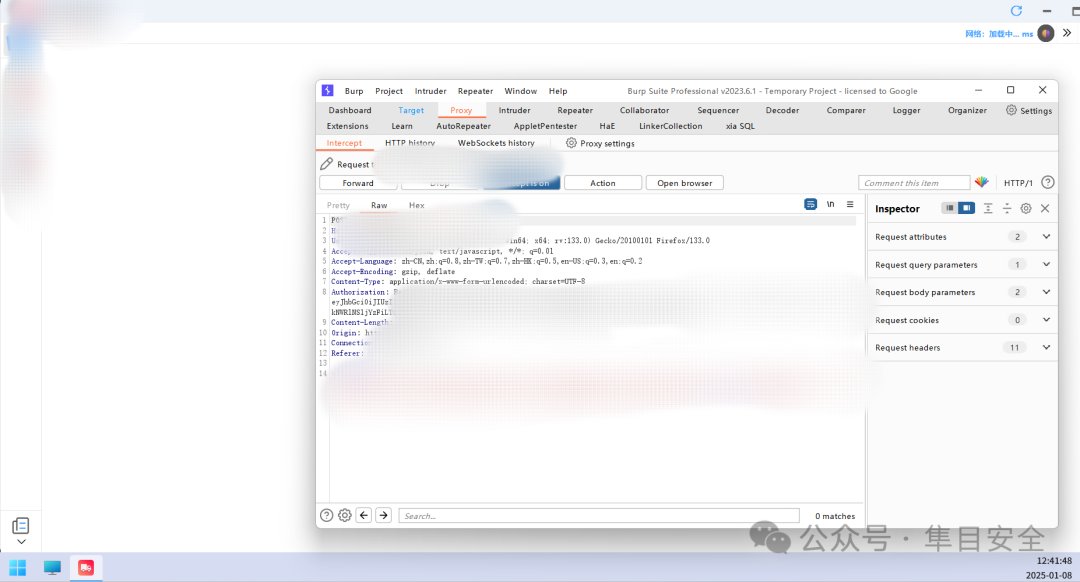
Task: Pick a highlight color for this item
Action: pos(982,183)
